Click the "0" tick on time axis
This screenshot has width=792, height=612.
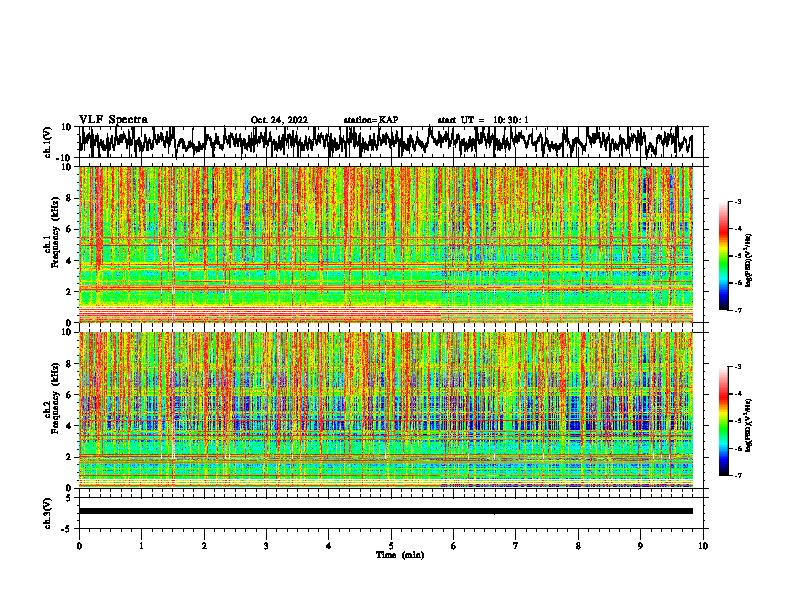pos(79,546)
